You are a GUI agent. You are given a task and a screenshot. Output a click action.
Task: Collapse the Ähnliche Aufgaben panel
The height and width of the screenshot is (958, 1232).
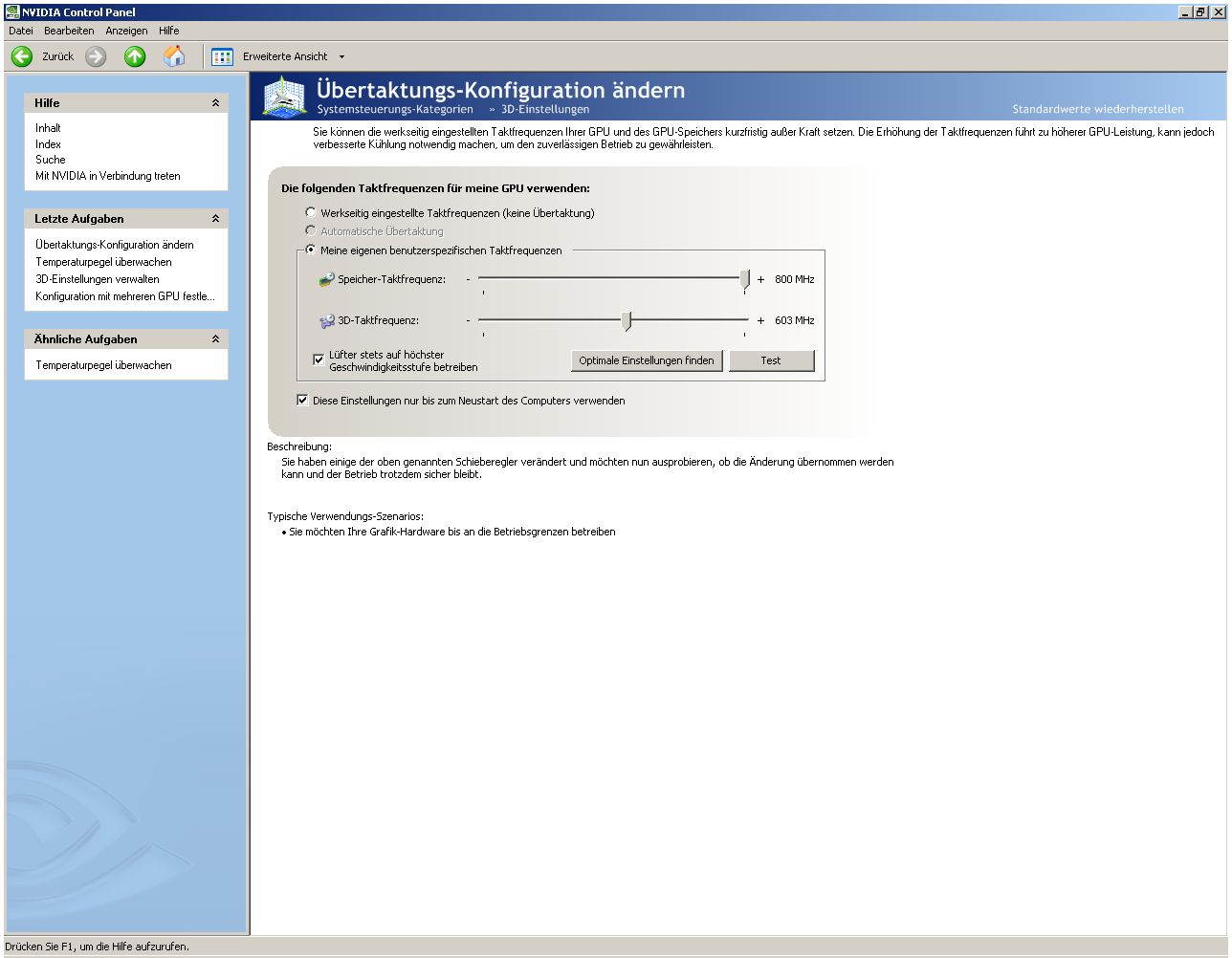click(215, 339)
